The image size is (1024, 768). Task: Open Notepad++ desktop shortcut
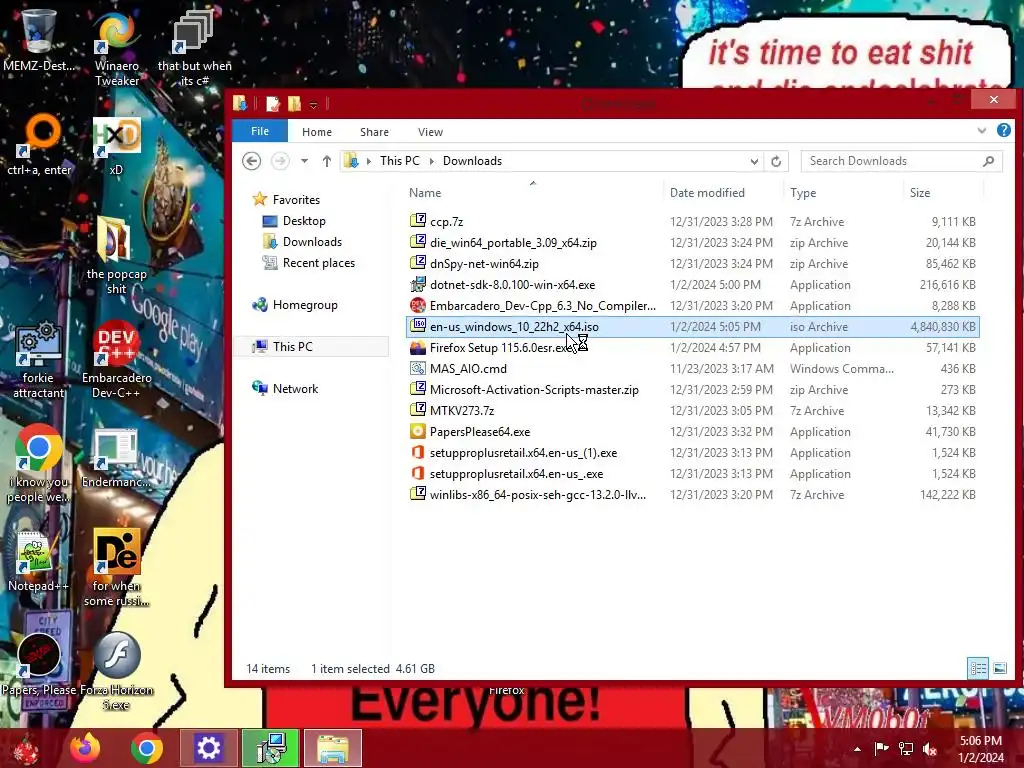(38, 562)
